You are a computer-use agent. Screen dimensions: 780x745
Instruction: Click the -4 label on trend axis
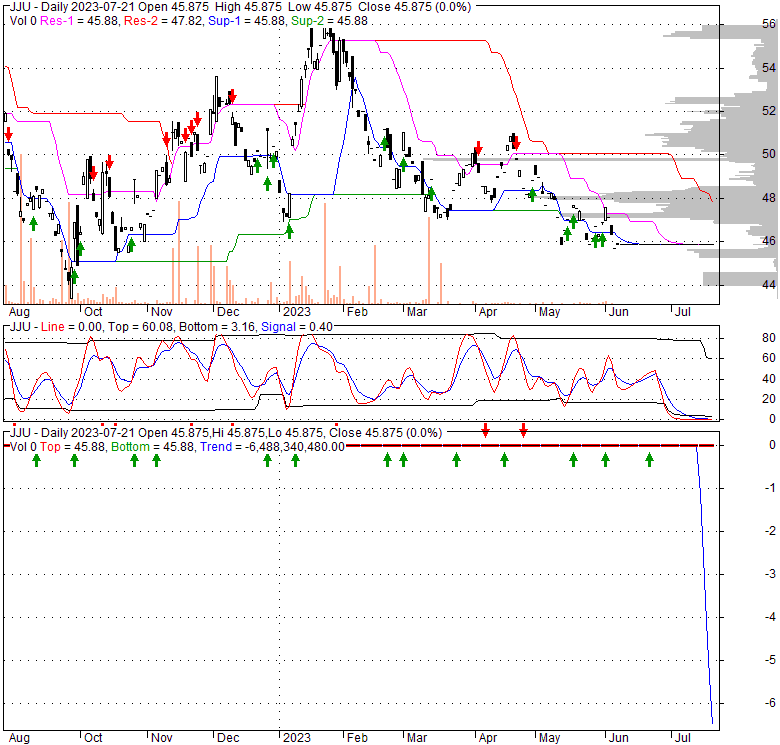click(770, 617)
